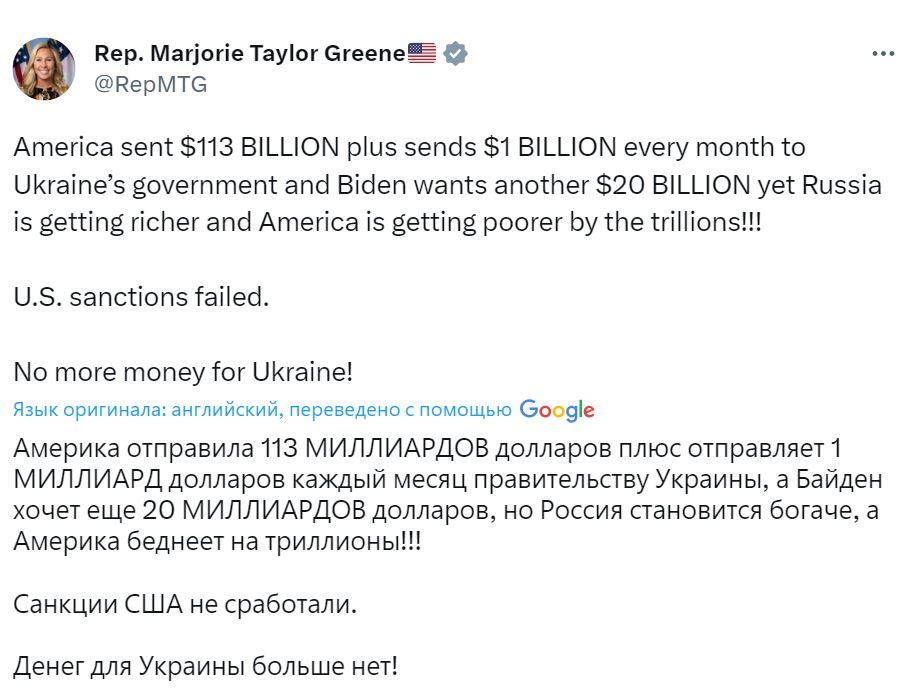Click the "$20 BILLION" text in tweet
This screenshot has width=921, height=688.
pos(673,185)
